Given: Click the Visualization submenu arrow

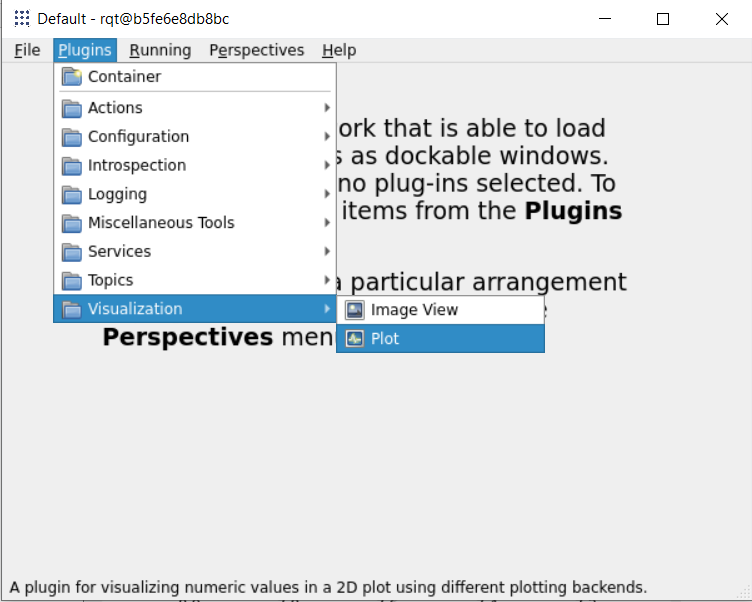Looking at the screenshot, I should point(327,308).
